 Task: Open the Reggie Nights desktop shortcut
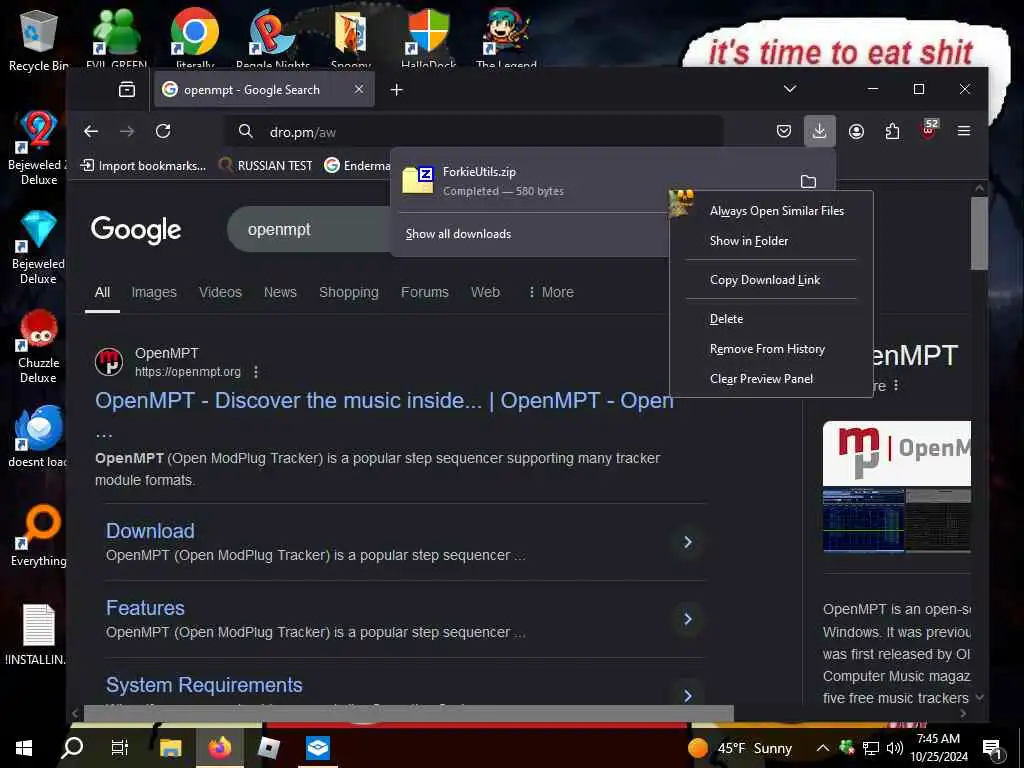tap(273, 38)
